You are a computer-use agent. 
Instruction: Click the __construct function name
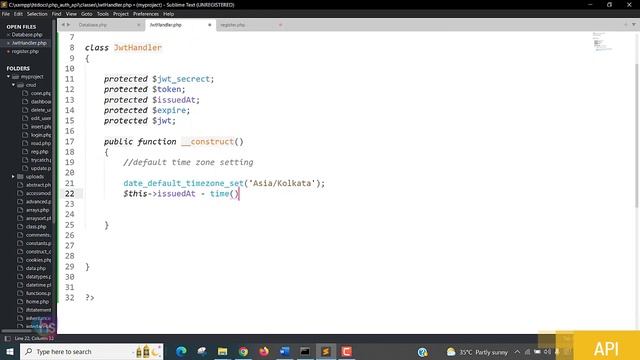208,142
